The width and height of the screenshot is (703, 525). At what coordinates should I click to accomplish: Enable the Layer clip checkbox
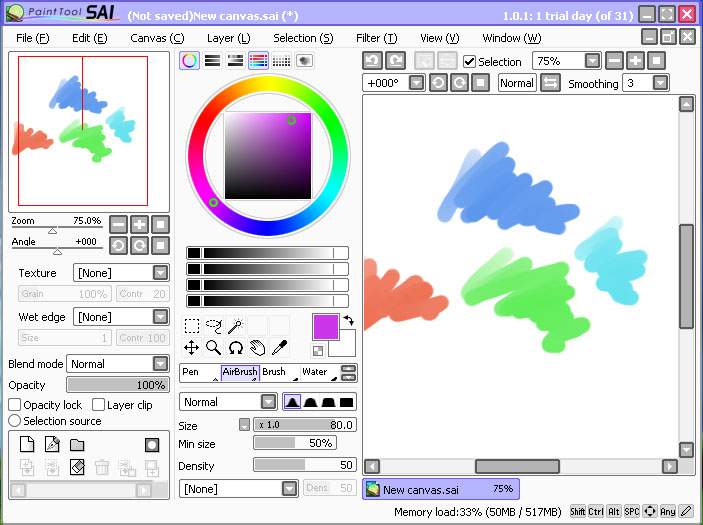[x=98, y=405]
